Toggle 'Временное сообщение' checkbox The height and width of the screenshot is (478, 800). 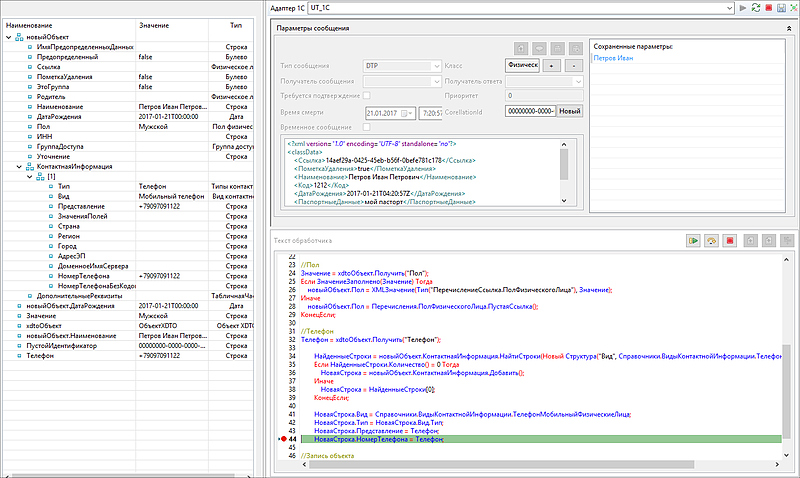pyautogui.click(x=366, y=127)
